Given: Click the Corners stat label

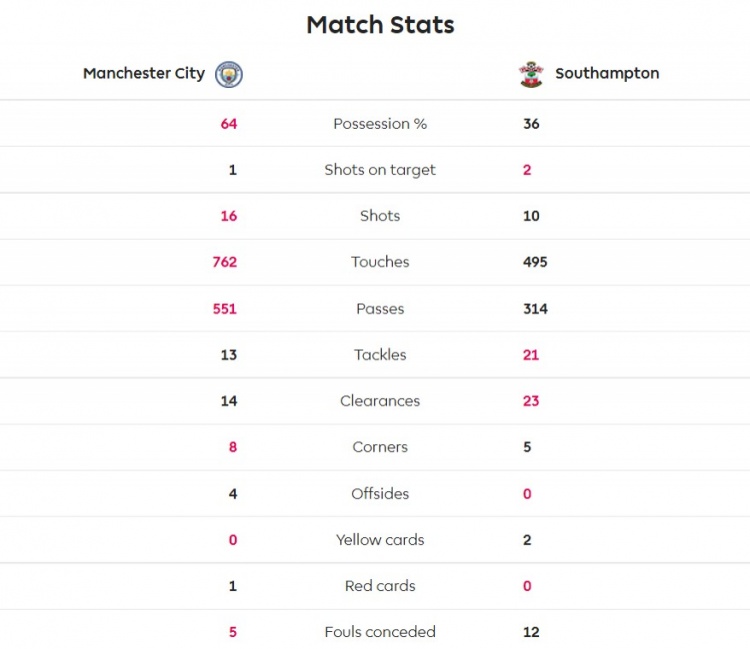Looking at the screenshot, I should [x=380, y=447].
